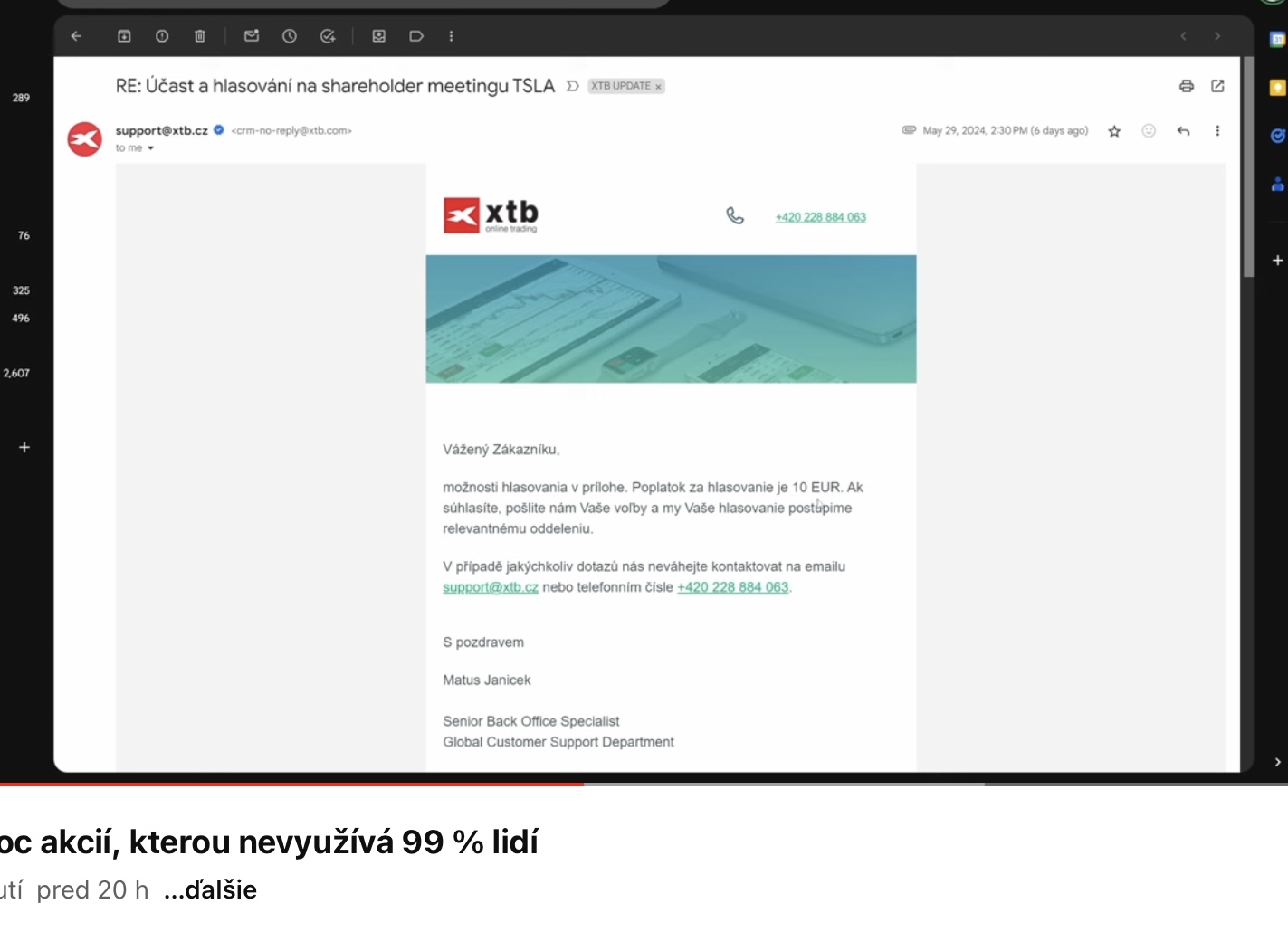Add email to Tasks

pos(328,36)
